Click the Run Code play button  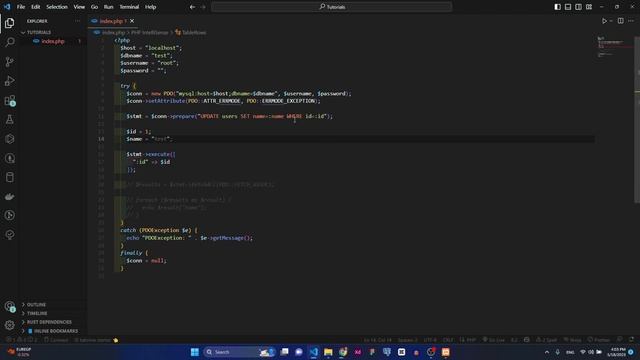604,21
